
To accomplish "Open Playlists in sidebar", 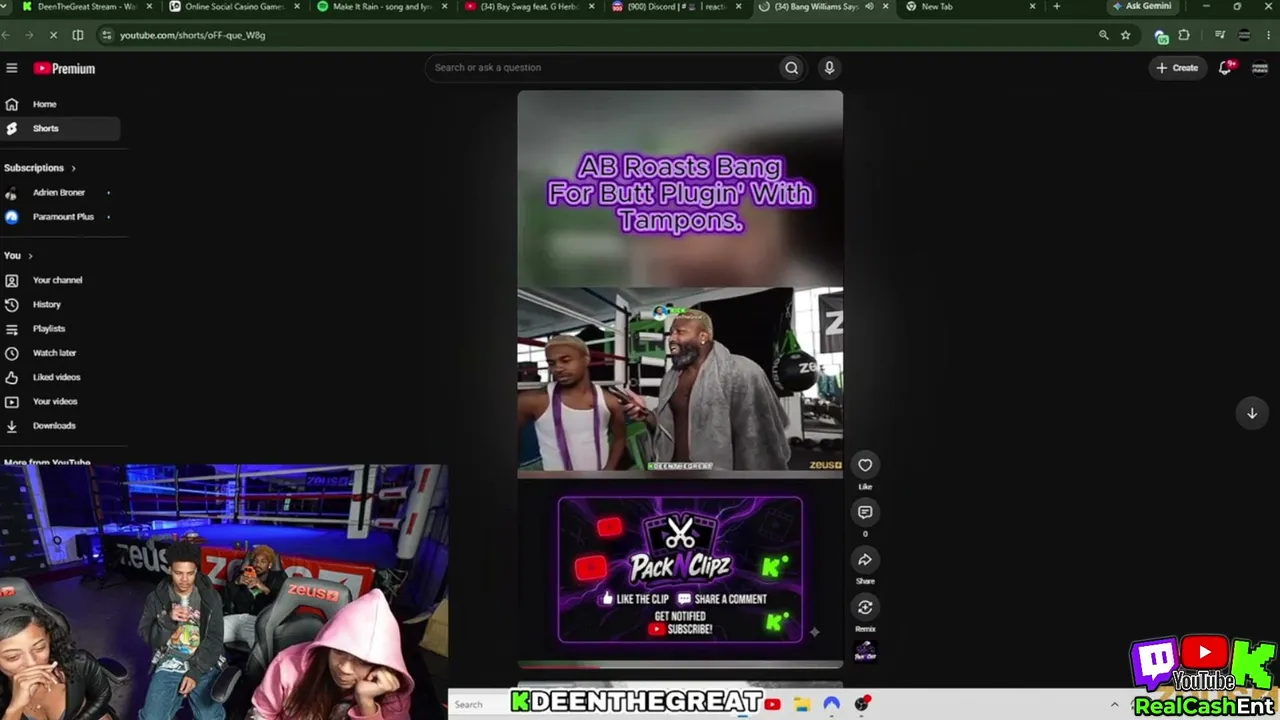I will (60, 329).
